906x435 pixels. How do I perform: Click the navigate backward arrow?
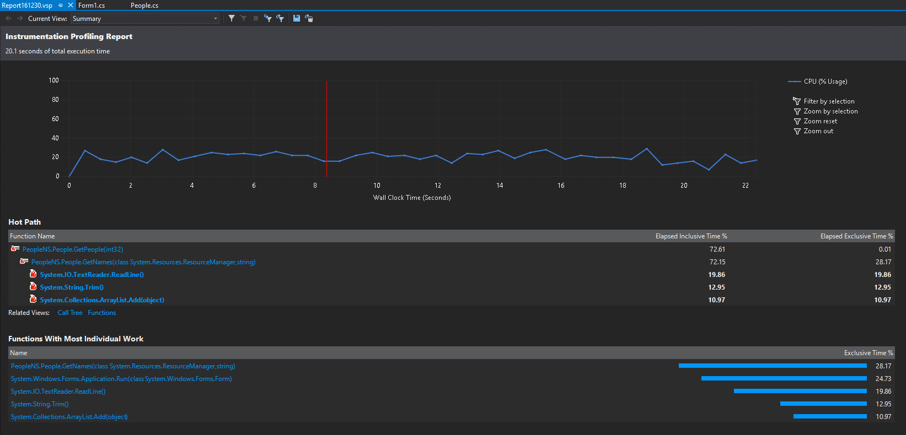(x=9, y=18)
